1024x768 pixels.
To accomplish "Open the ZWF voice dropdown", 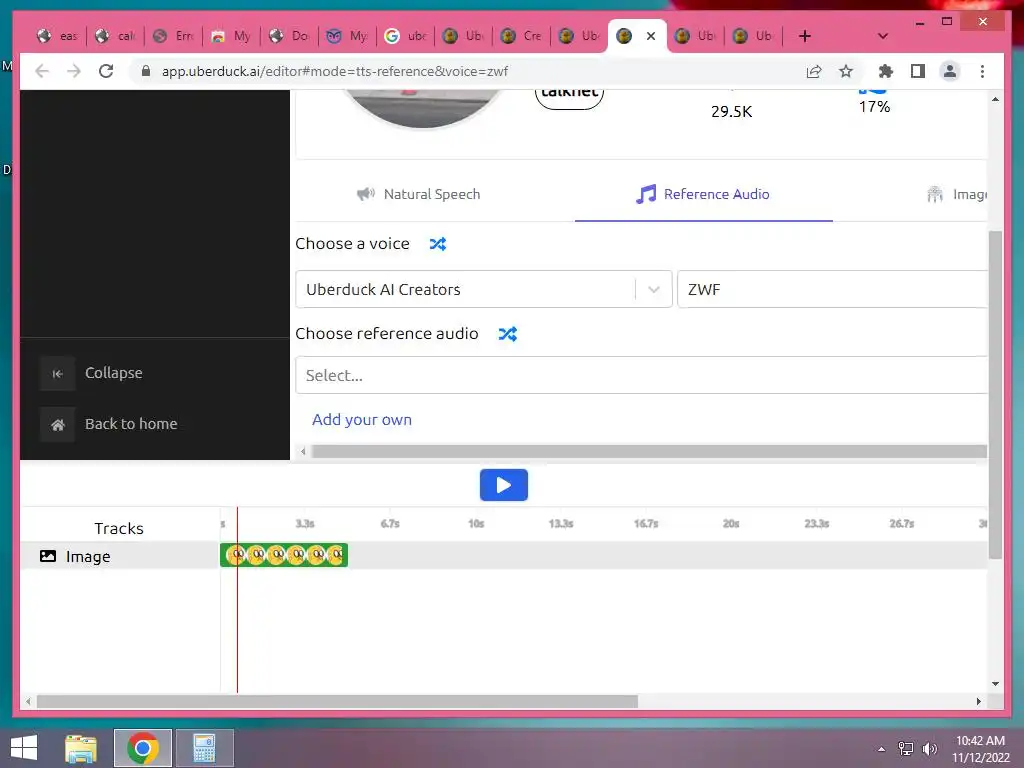I will (833, 289).
